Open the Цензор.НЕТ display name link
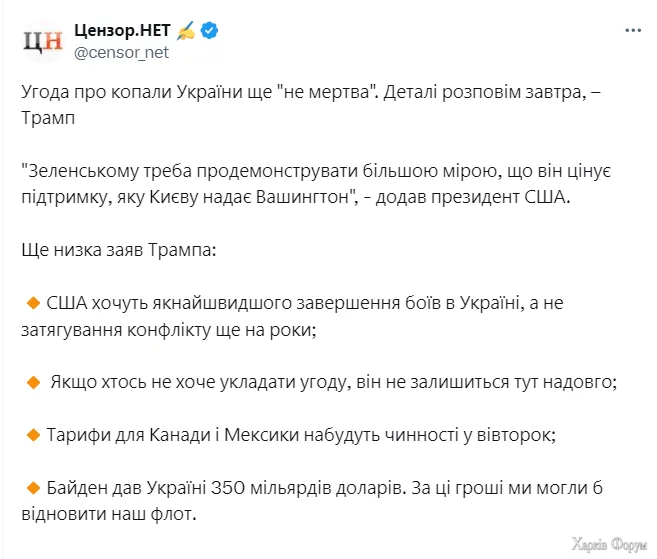The width and height of the screenshot is (657, 559). (x=122, y=31)
